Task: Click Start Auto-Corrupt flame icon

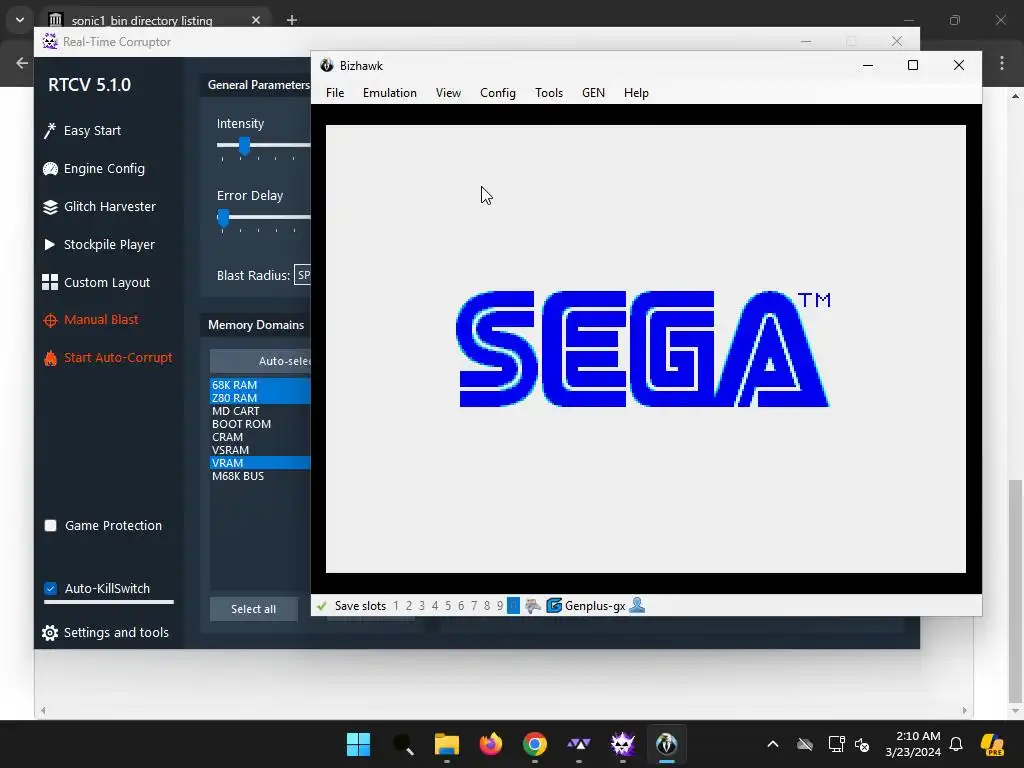Action: (x=50, y=358)
